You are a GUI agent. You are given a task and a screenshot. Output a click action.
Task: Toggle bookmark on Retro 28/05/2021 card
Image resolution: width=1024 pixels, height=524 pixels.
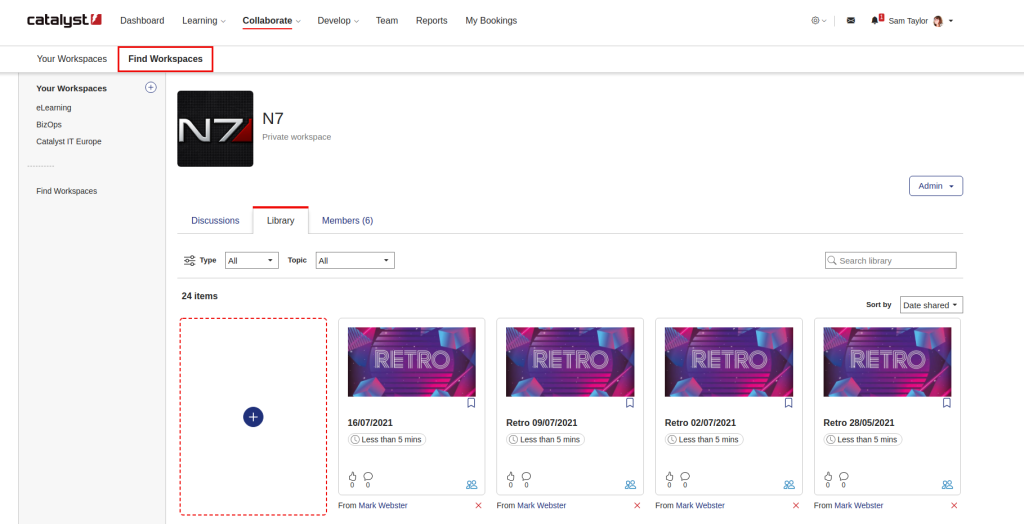point(947,403)
